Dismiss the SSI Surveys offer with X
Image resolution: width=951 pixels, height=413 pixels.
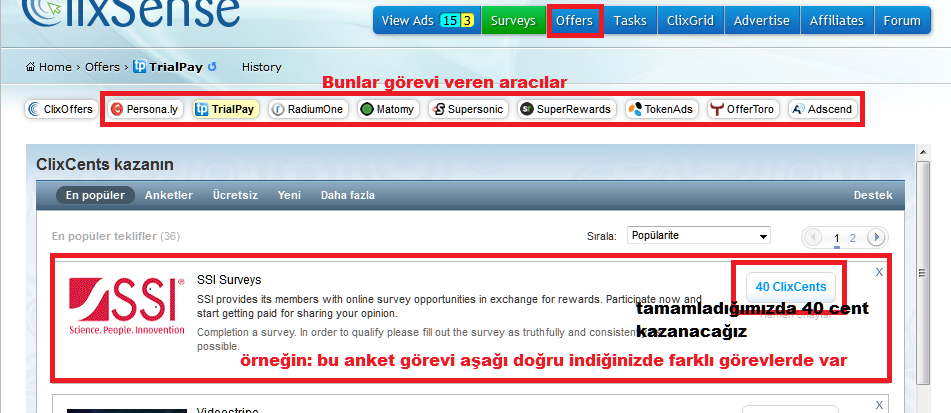point(879,272)
